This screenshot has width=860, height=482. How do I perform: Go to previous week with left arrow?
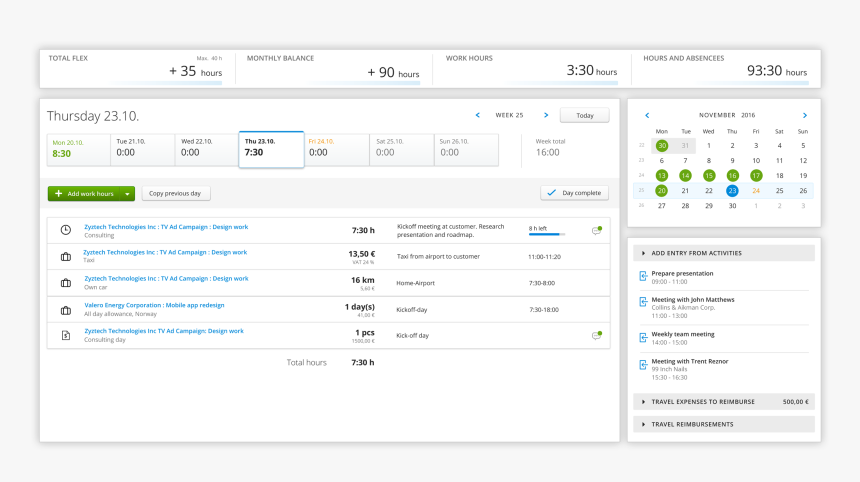point(477,115)
